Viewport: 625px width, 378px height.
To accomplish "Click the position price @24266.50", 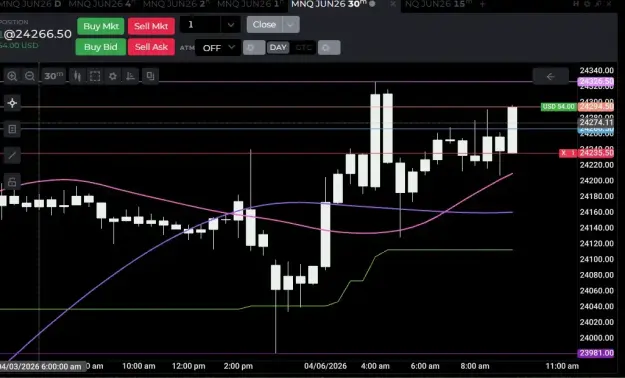I will click(x=37, y=34).
